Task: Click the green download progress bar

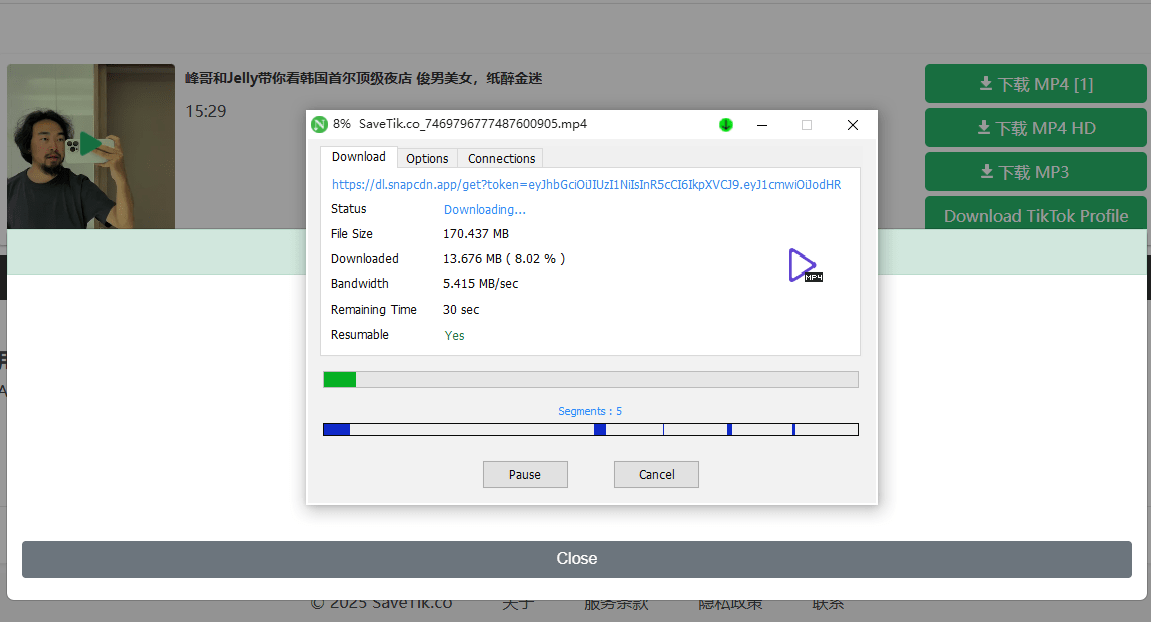Action: tap(339, 379)
